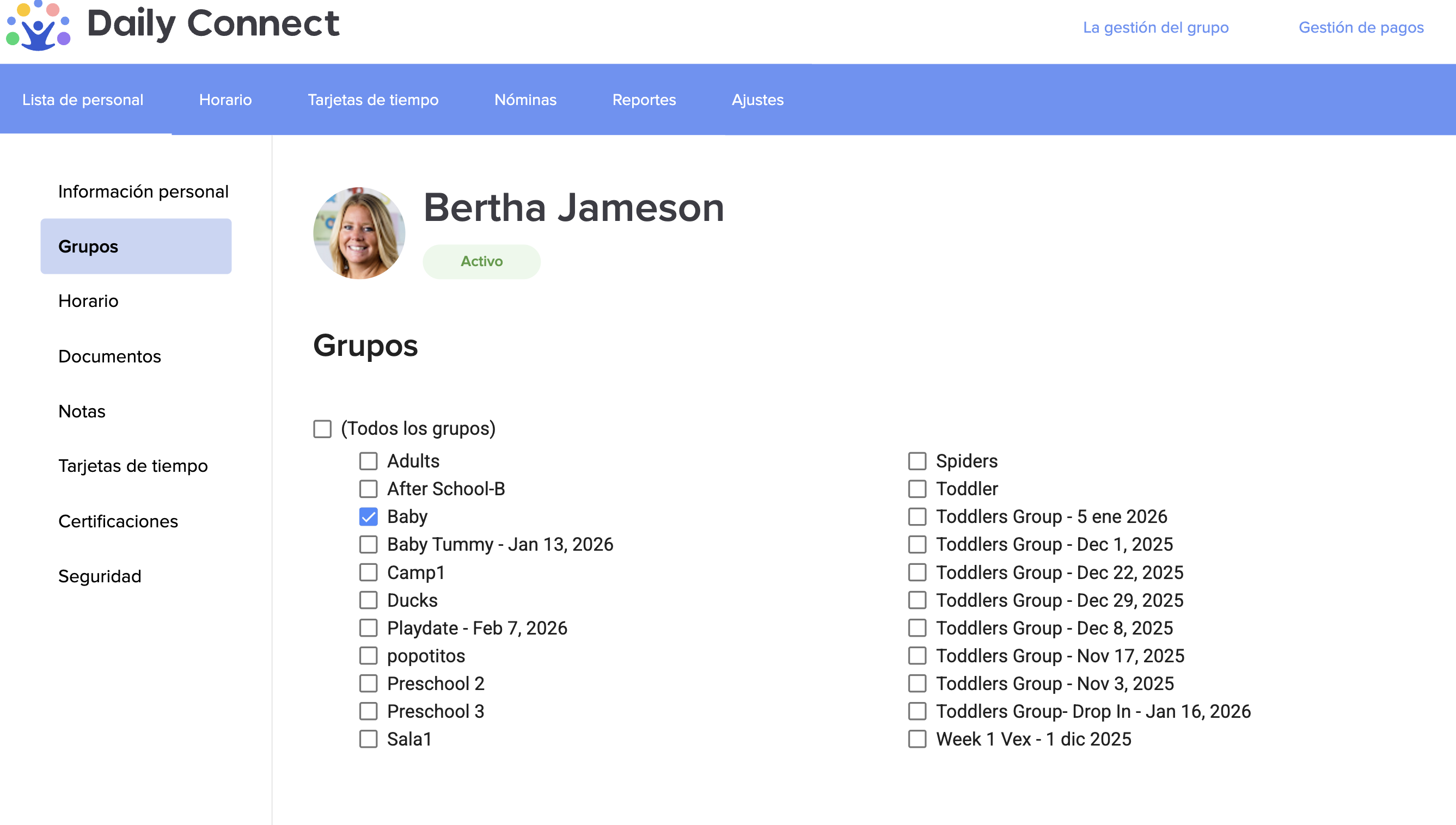The image size is (1456, 825).
Task: Check the Todos los grupos checkbox
Action: click(x=322, y=429)
